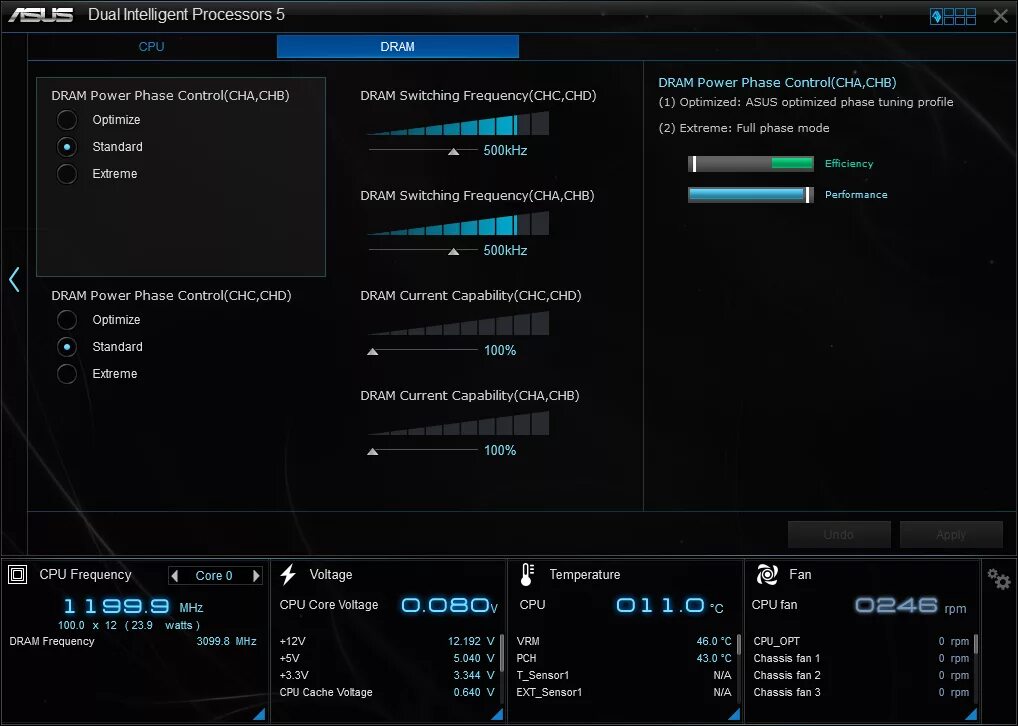Select Optimize for DRAM Power Phase Control(CHA,CHB)

[67, 119]
